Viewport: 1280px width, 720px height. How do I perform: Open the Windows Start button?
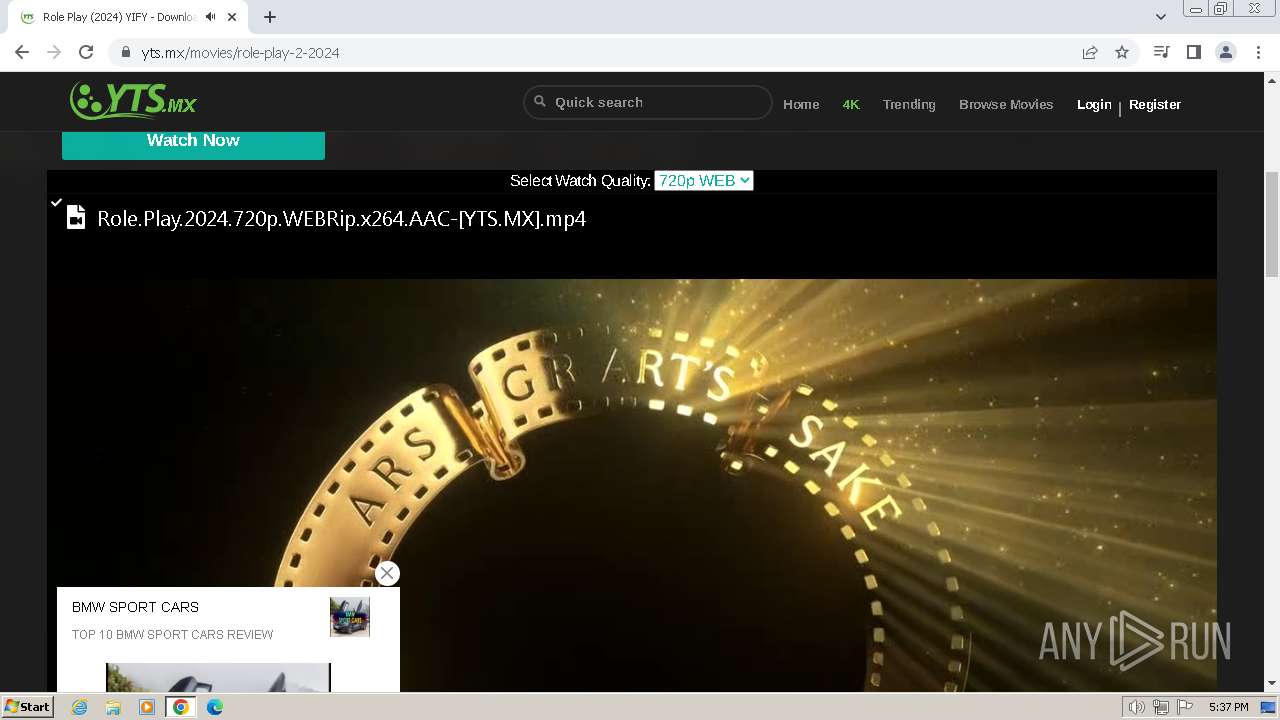pyautogui.click(x=28, y=707)
